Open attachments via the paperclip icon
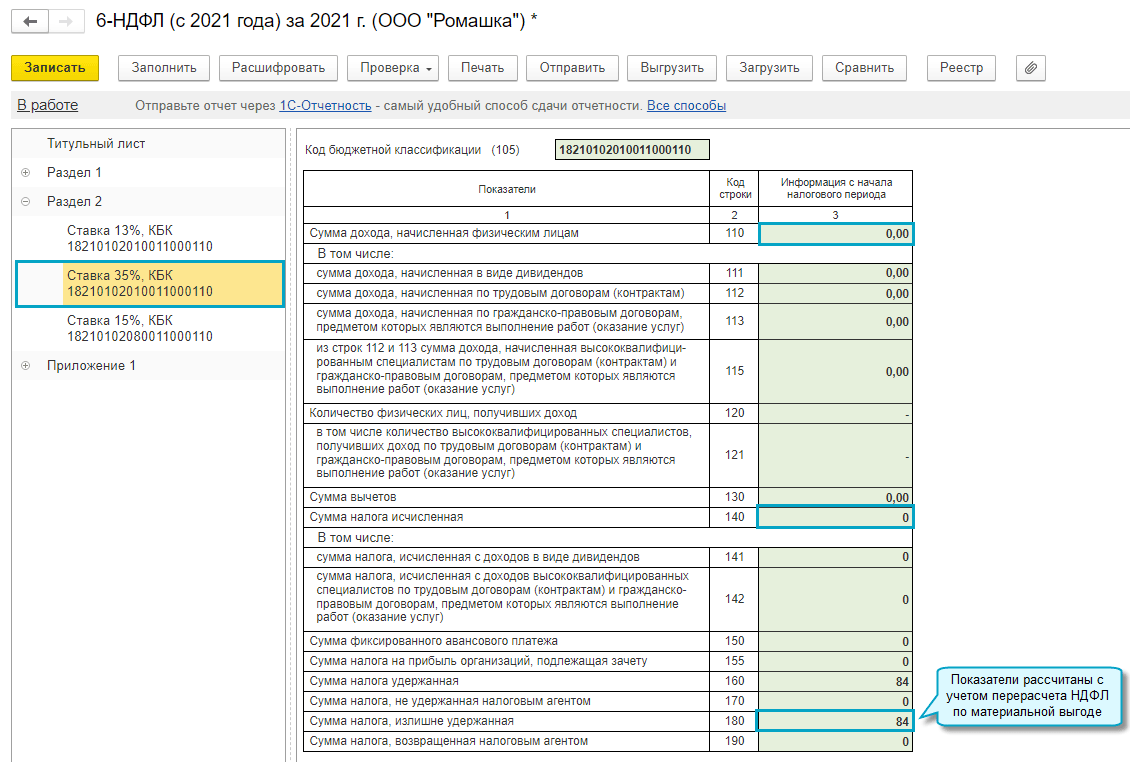Viewport: 1130px width, 762px height. 1030,68
